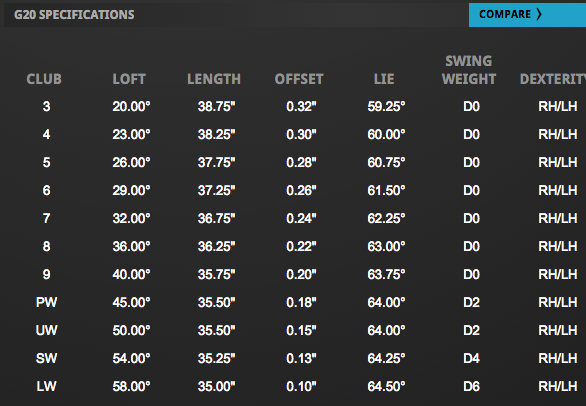The height and width of the screenshot is (406, 586).
Task: Select the 36.25" length value
Action: (x=216, y=246)
